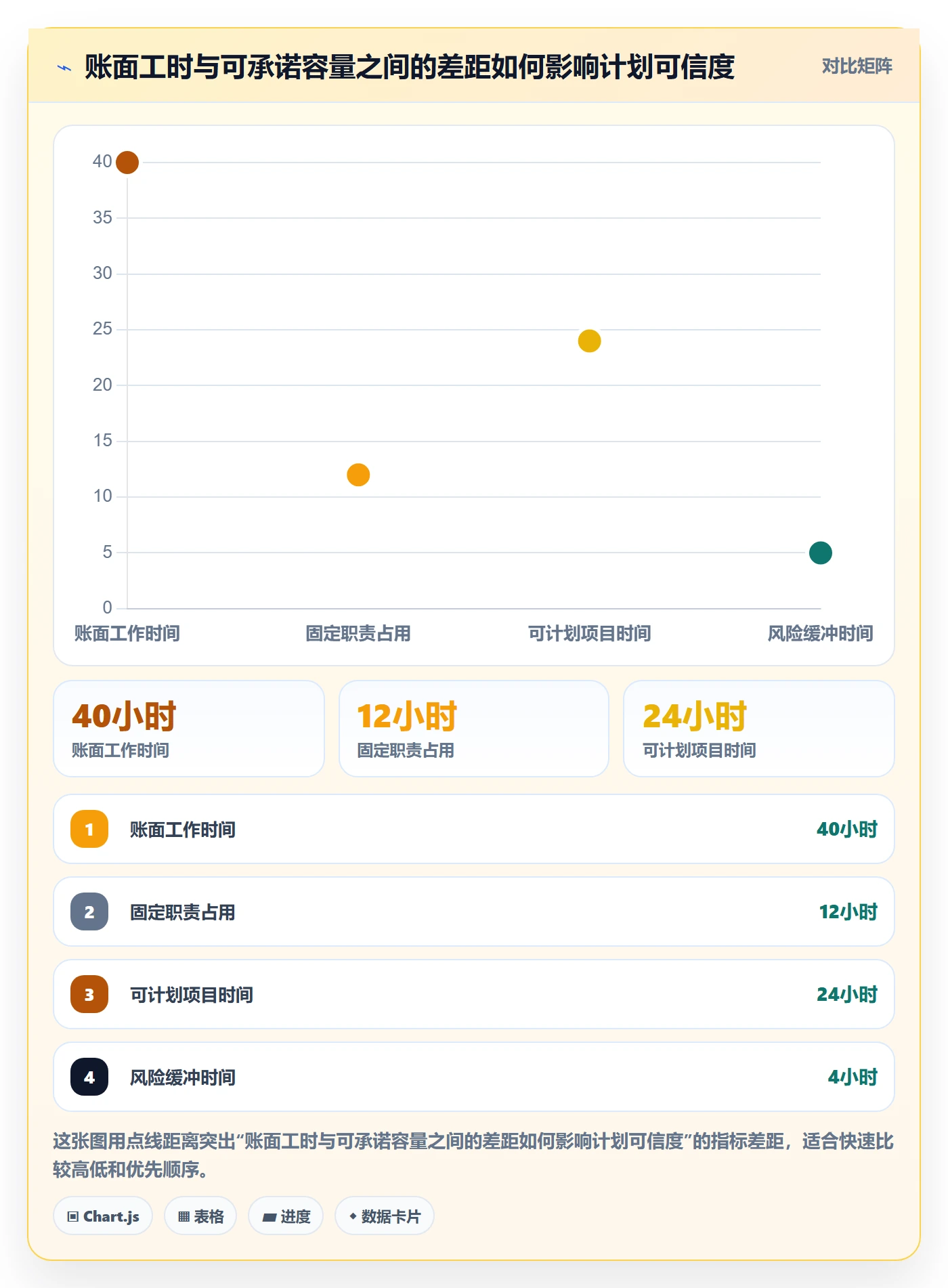Click the 可计划项目时间 x-axis label
This screenshot has height=1288, width=948.
click(x=589, y=634)
